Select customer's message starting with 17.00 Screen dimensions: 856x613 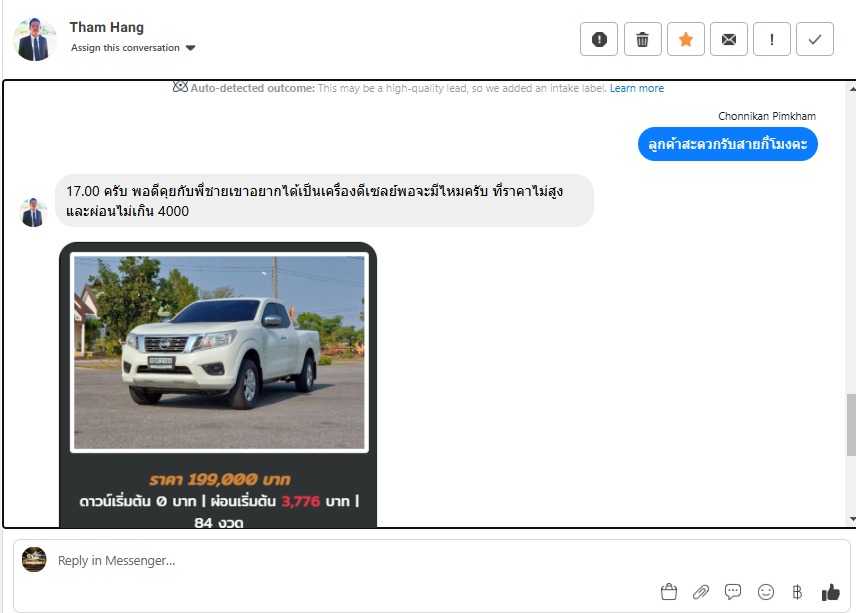click(324, 201)
